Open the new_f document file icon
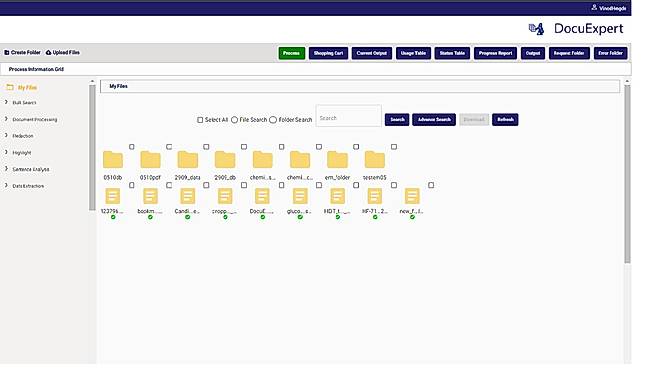The height and width of the screenshot is (368, 654). [x=412, y=196]
